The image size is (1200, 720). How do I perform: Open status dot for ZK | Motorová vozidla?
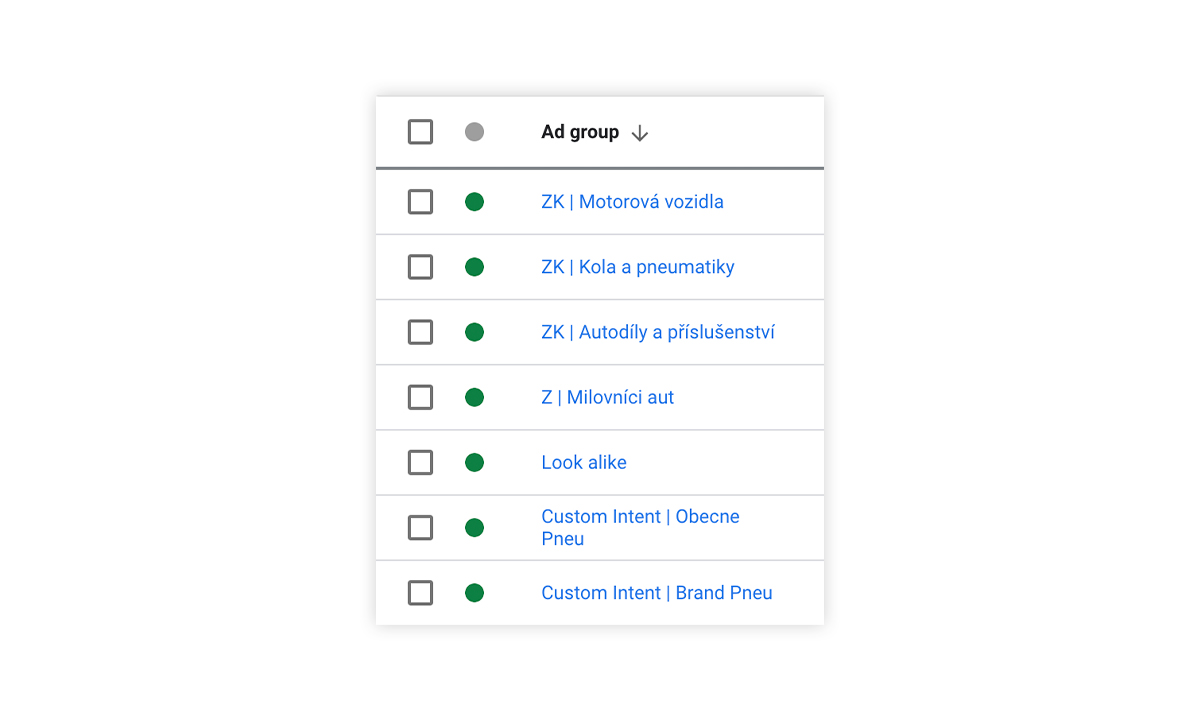pyautogui.click(x=474, y=202)
